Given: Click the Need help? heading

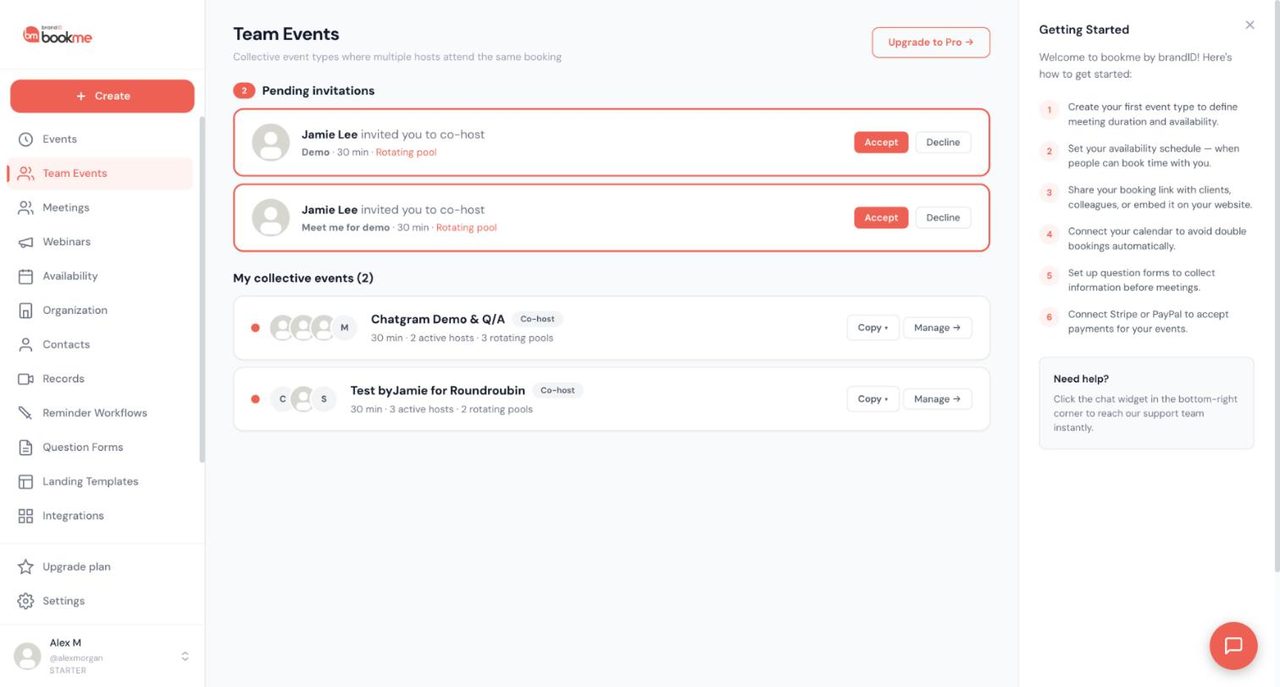Looking at the screenshot, I should click(1081, 379).
